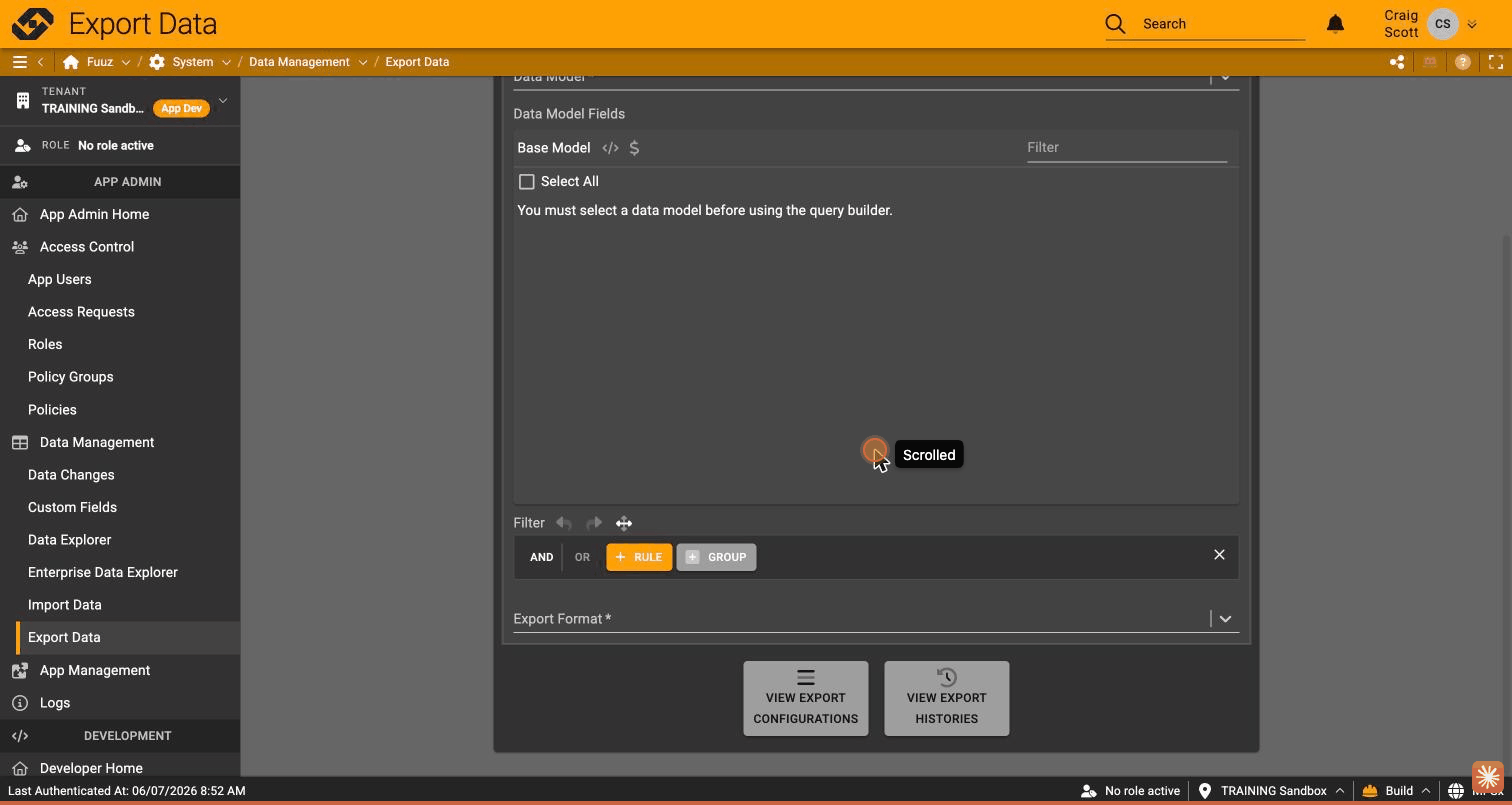Select the OR condition toggle

click(x=582, y=557)
